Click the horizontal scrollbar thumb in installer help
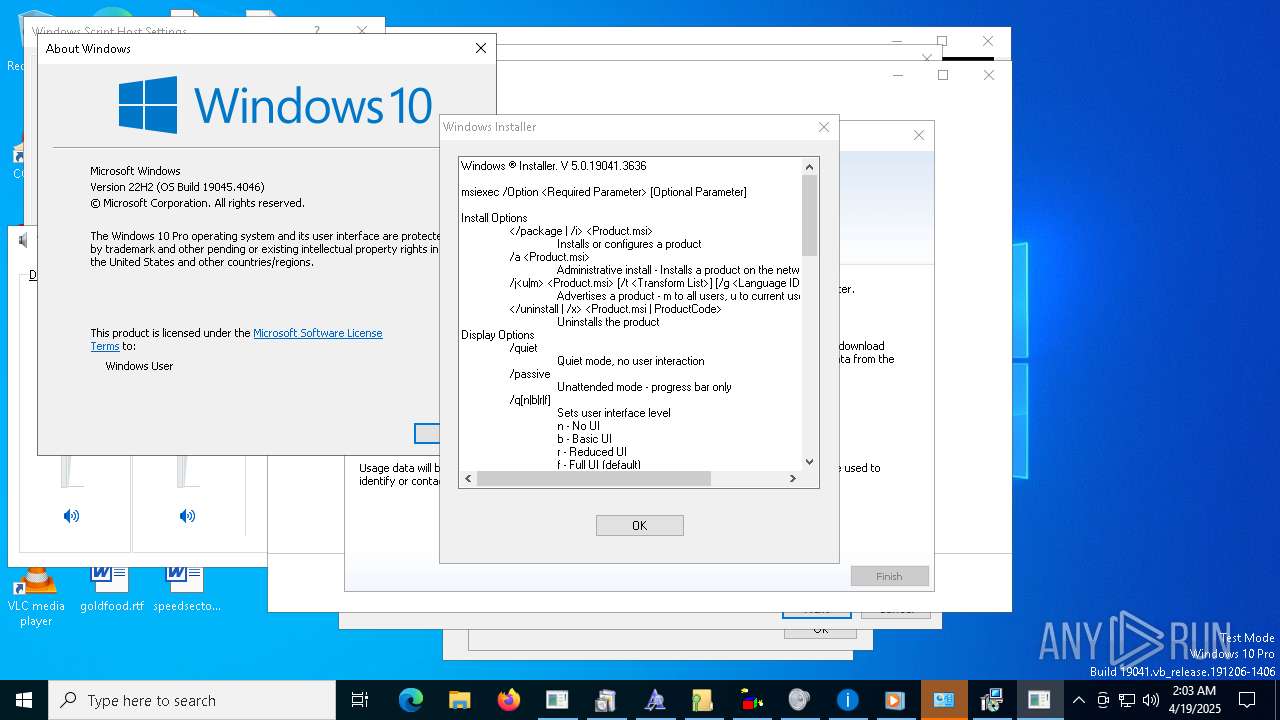 (594, 479)
